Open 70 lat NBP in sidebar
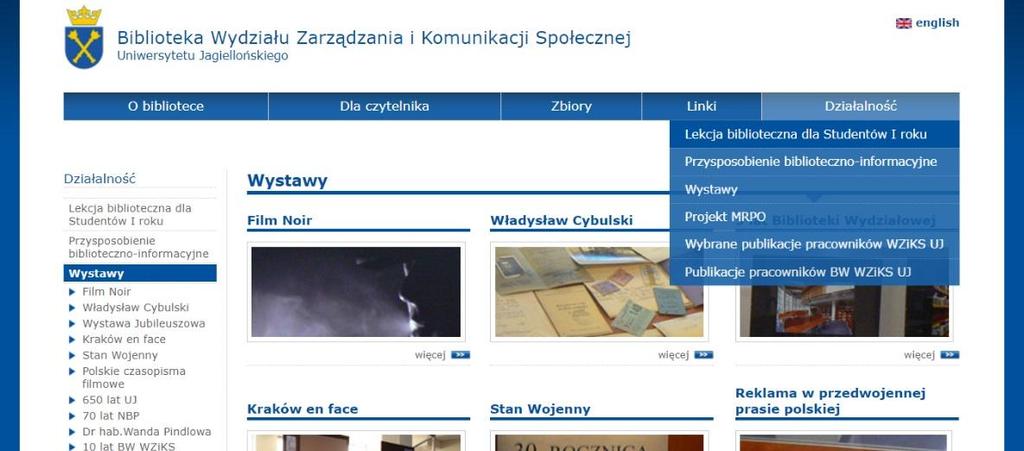The image size is (1024, 451). 111,416
